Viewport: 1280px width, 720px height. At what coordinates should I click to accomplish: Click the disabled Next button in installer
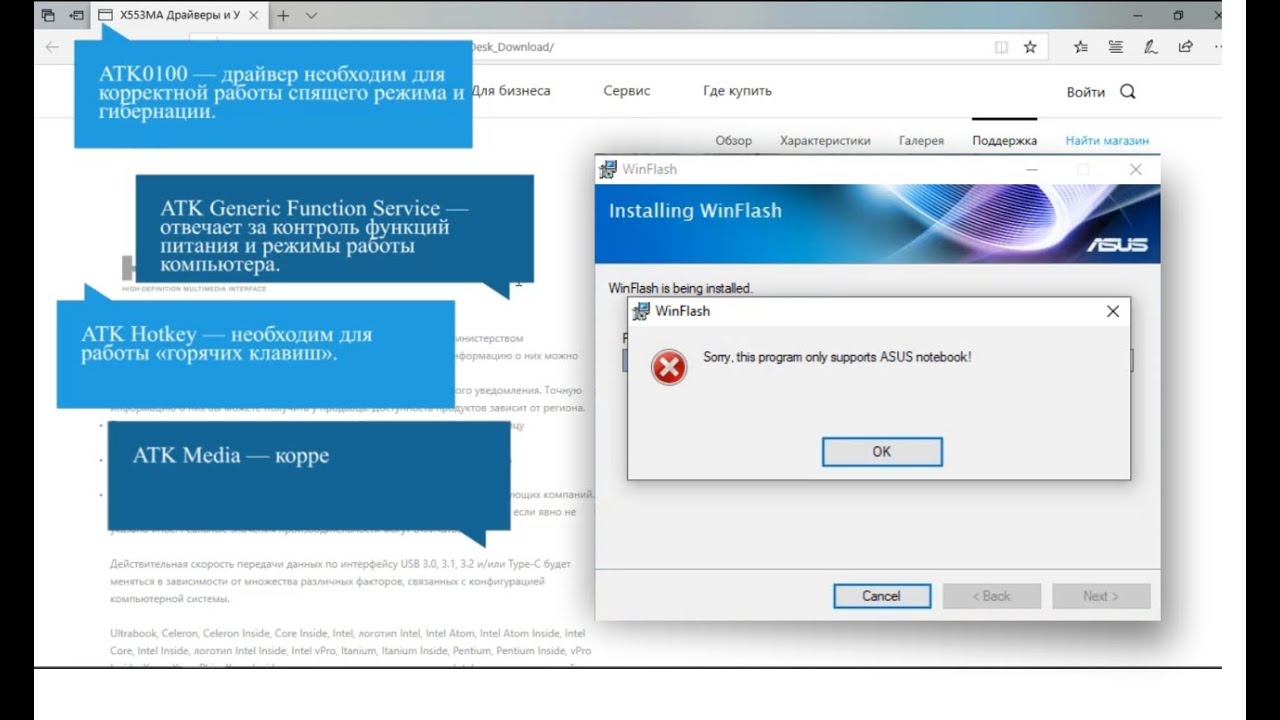click(x=1100, y=596)
